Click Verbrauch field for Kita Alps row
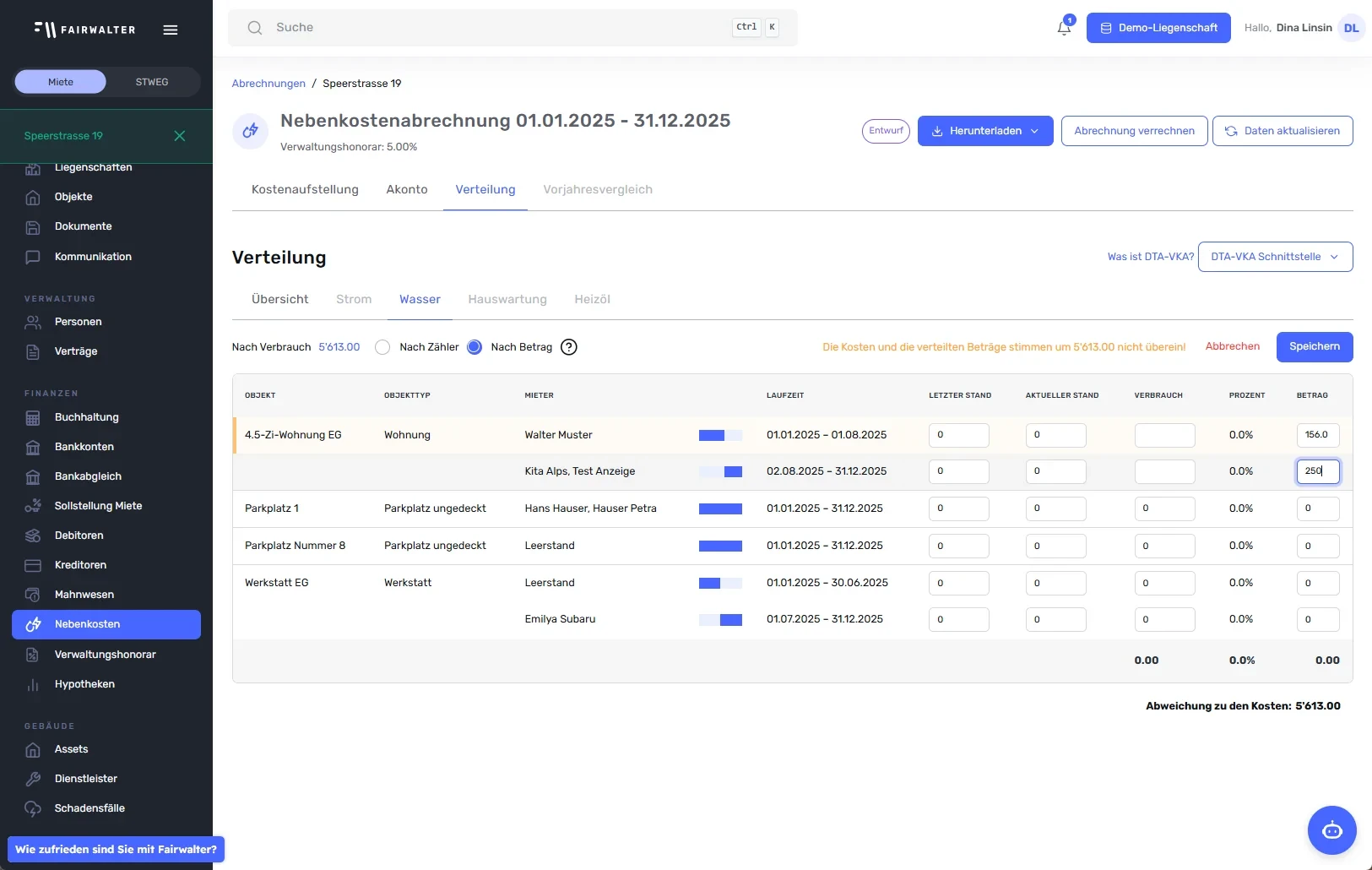This screenshot has height=870, width=1372. pos(1164,471)
